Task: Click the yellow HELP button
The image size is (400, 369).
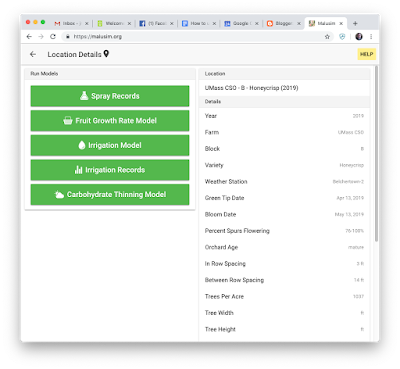Action: [x=366, y=54]
